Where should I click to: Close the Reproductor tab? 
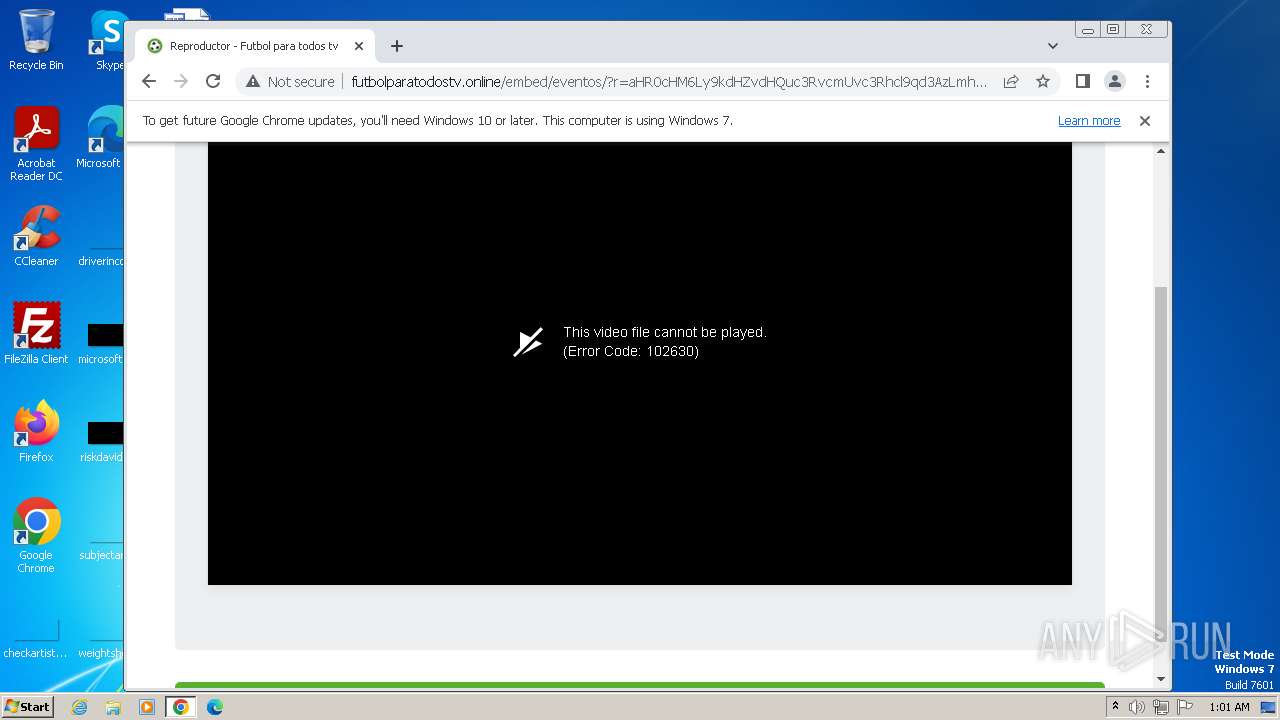point(359,46)
